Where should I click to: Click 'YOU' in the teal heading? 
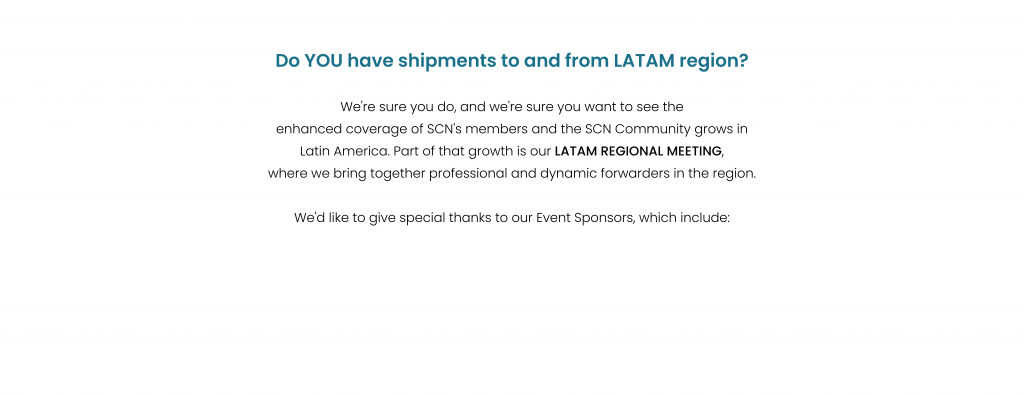click(323, 61)
